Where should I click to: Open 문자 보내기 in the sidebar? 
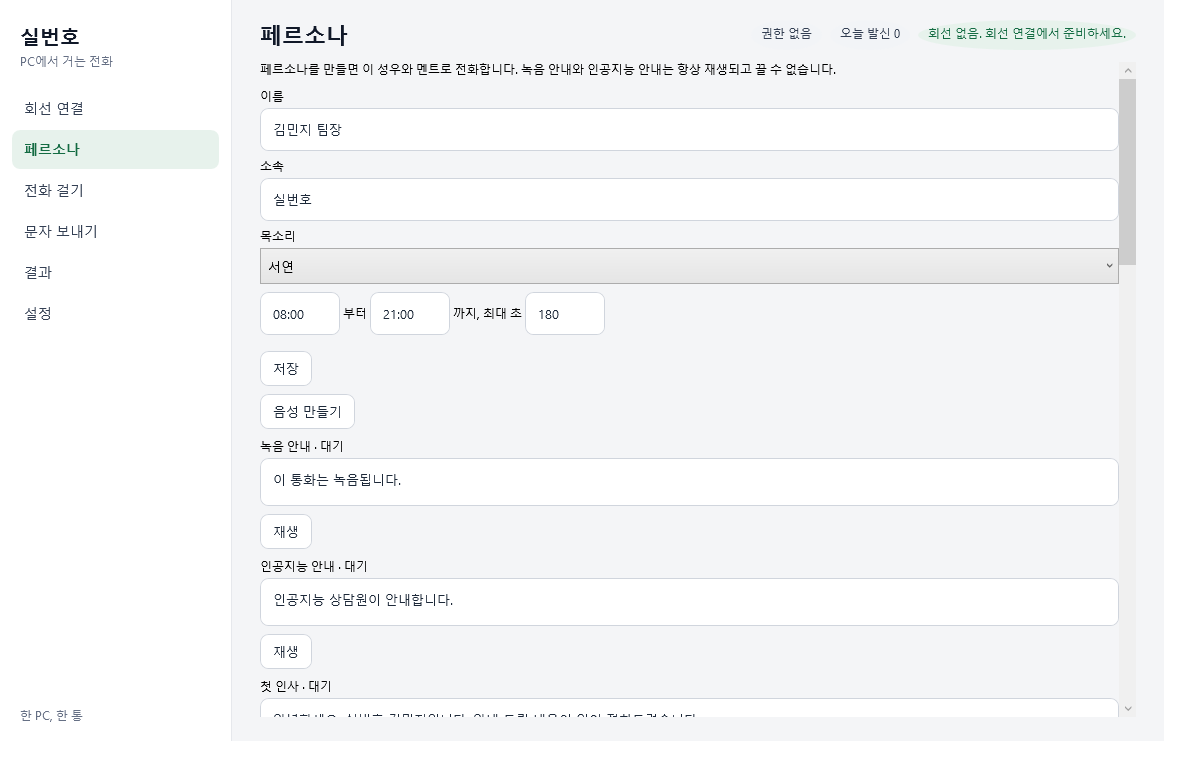pyautogui.click(x=115, y=231)
